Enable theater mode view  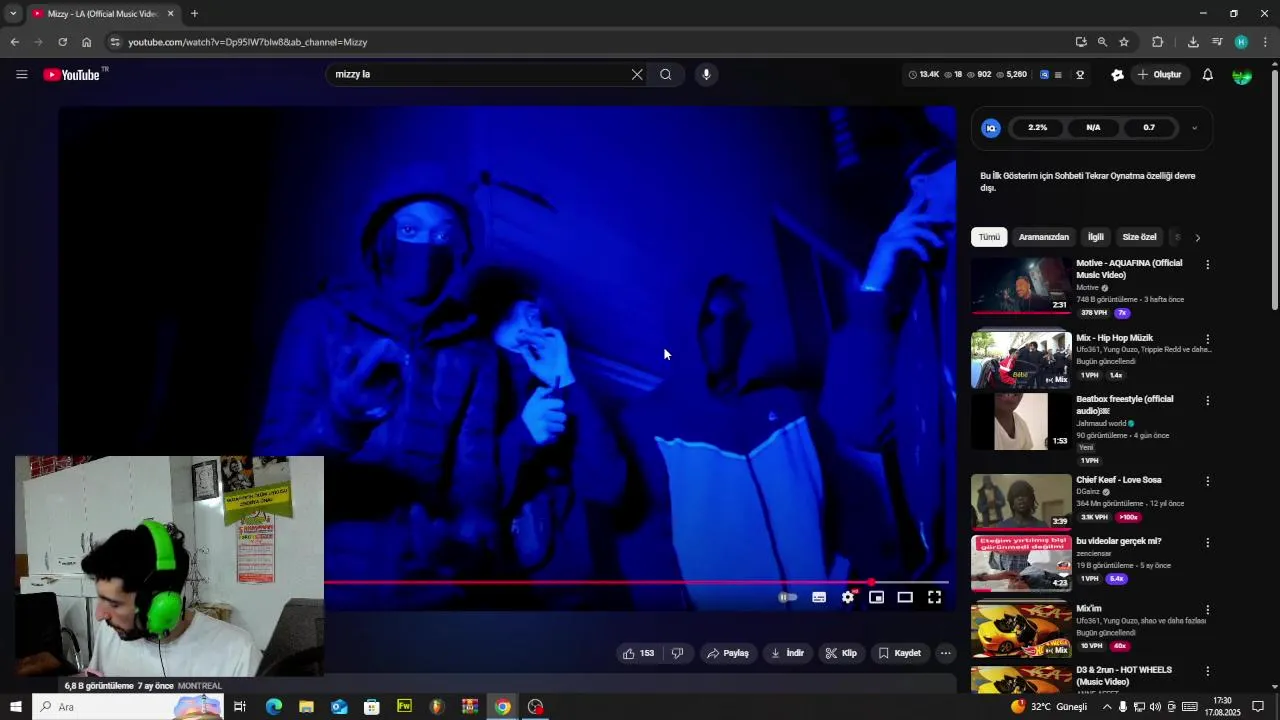tap(905, 597)
